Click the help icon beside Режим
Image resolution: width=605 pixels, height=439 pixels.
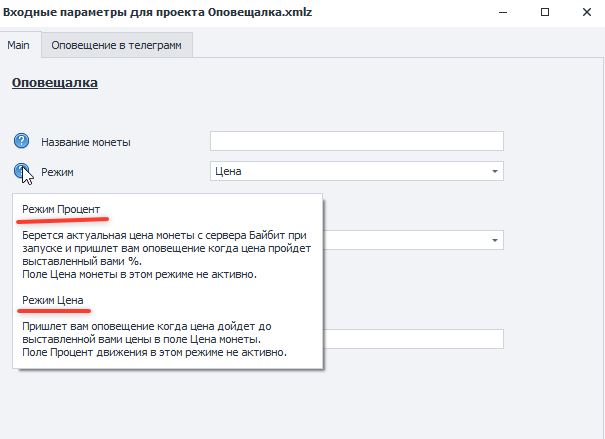(x=23, y=171)
